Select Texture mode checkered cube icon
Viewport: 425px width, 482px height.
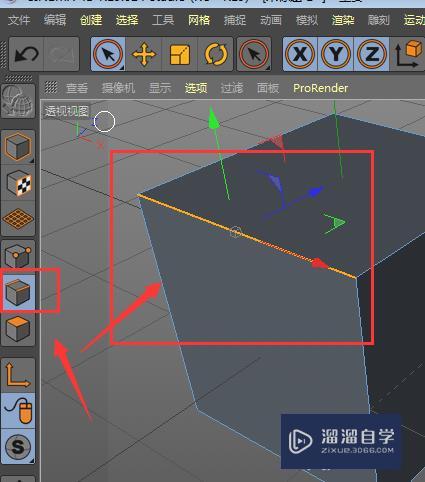(18, 183)
